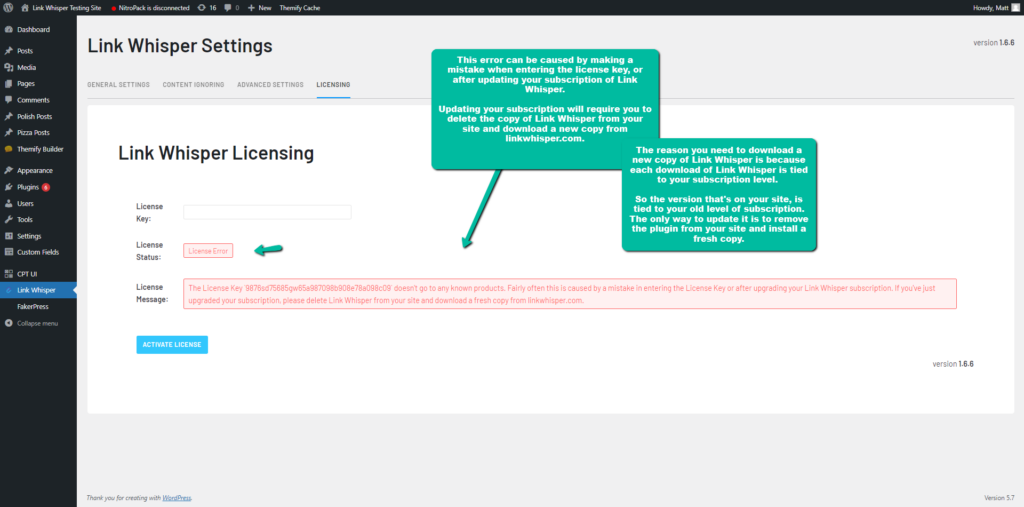Follow the WordPress link in footer
The image size is (1024, 507).
(x=176, y=498)
